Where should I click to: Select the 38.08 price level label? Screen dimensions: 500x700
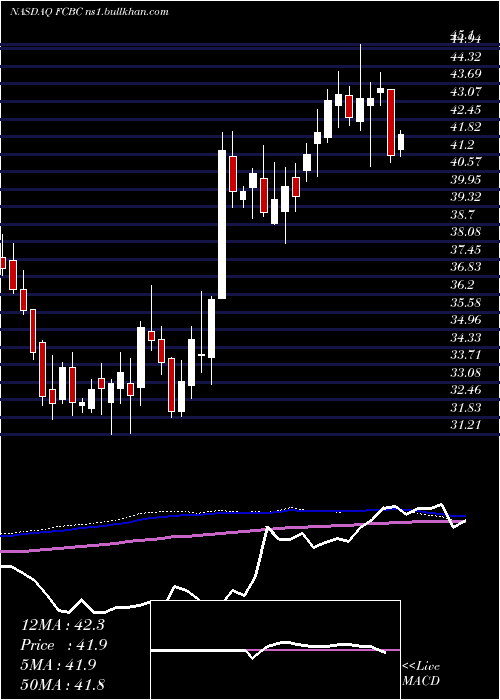[x=465, y=232]
